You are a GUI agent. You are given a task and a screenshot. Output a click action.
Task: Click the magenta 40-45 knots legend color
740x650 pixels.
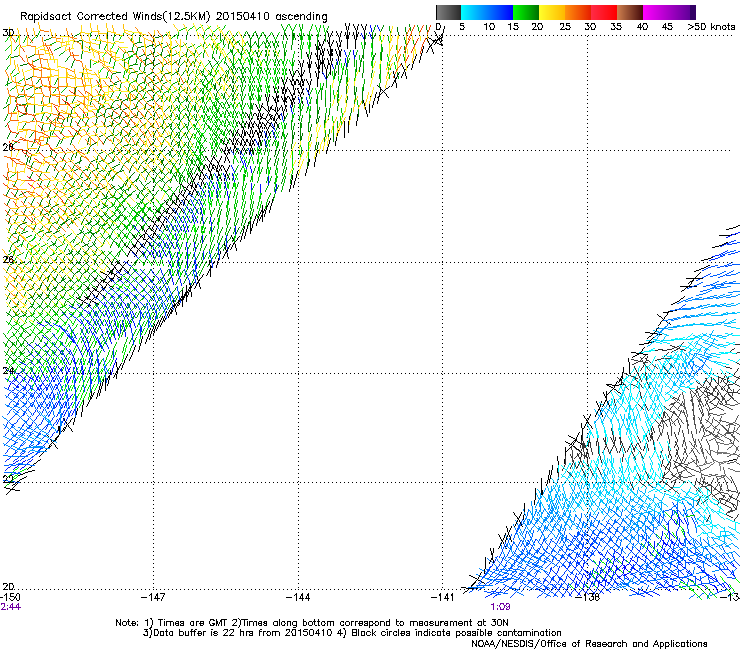click(x=656, y=12)
